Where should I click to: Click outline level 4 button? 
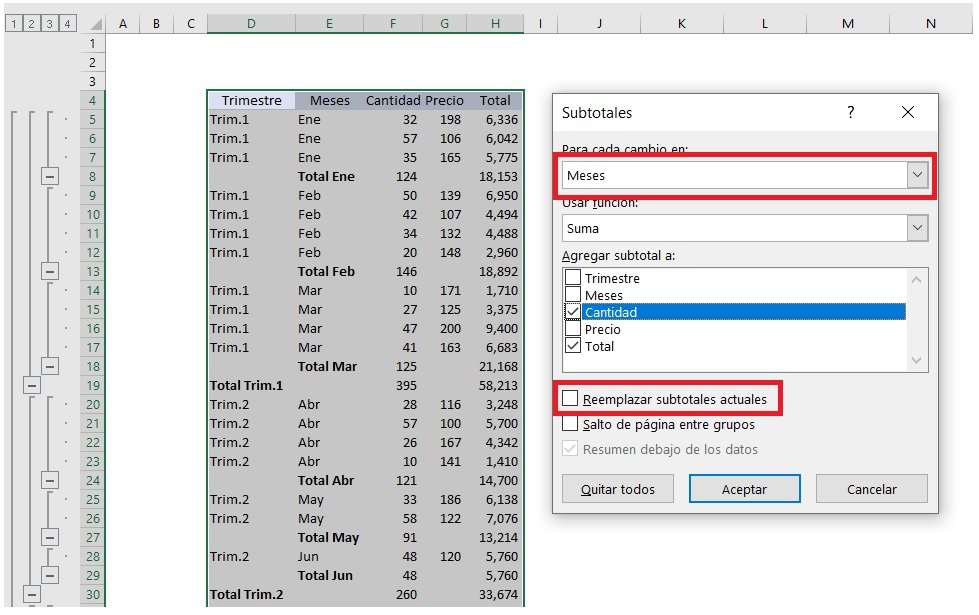tap(67, 23)
